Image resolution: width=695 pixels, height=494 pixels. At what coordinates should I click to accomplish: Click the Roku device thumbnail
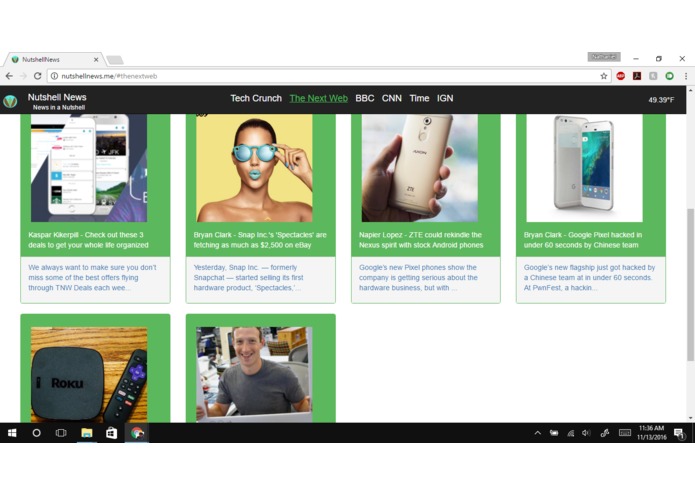point(89,375)
